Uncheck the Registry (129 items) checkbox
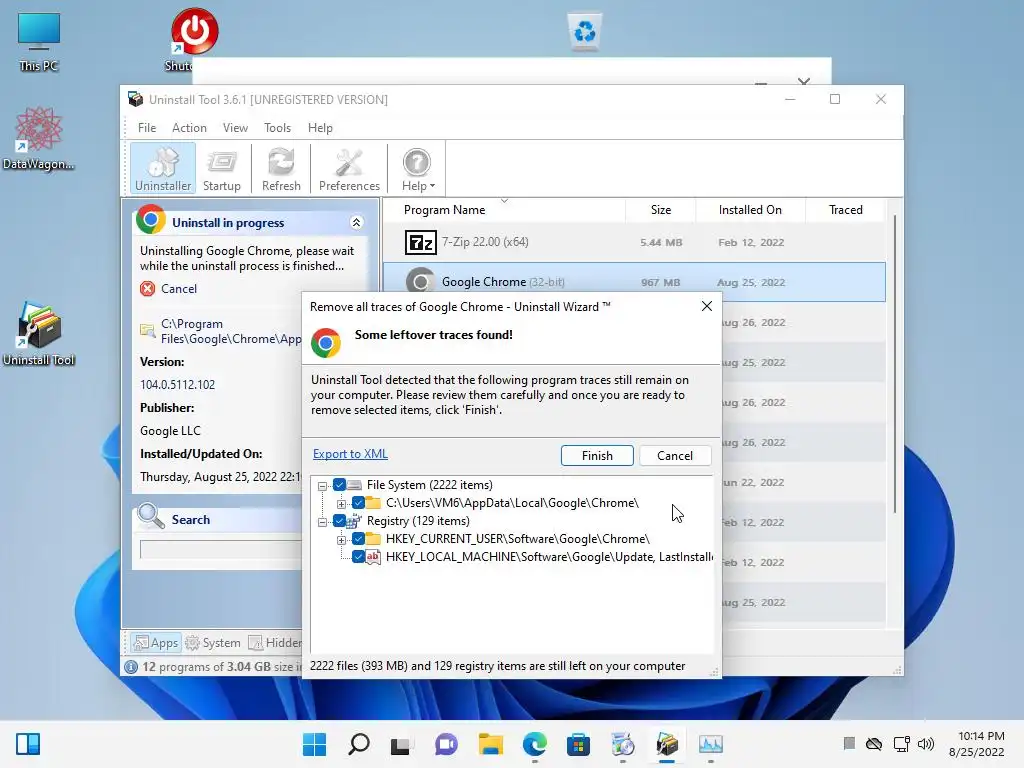The image size is (1024, 768). (339, 520)
